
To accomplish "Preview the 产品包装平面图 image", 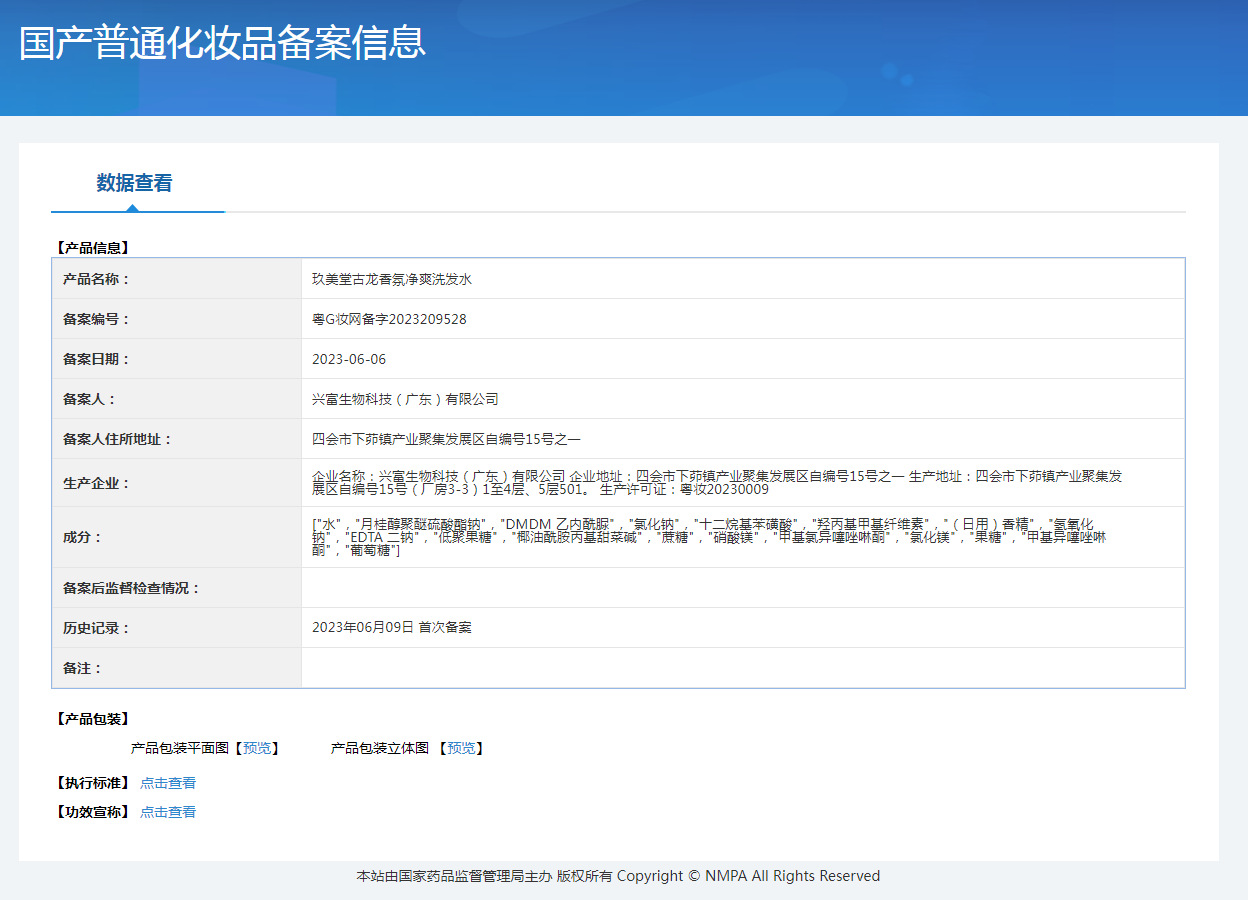I will 257,748.
